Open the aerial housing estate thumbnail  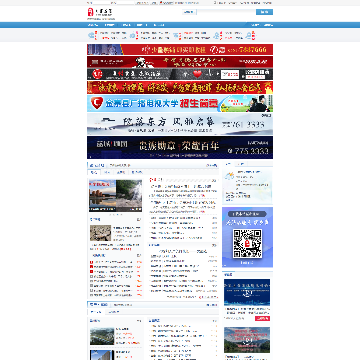pos(102,336)
